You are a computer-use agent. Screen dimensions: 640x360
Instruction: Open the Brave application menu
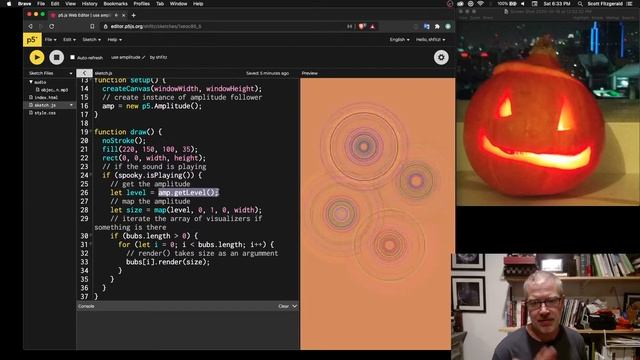(x=24, y=4)
